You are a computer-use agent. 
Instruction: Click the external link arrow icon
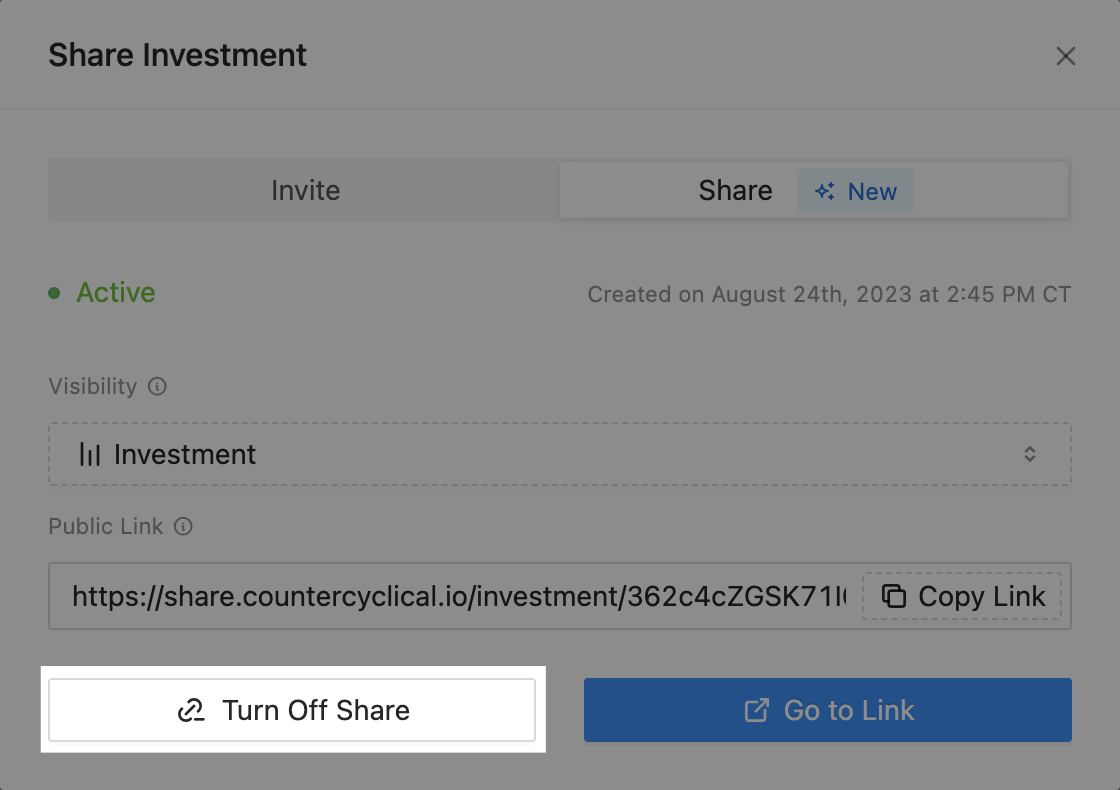coord(757,710)
